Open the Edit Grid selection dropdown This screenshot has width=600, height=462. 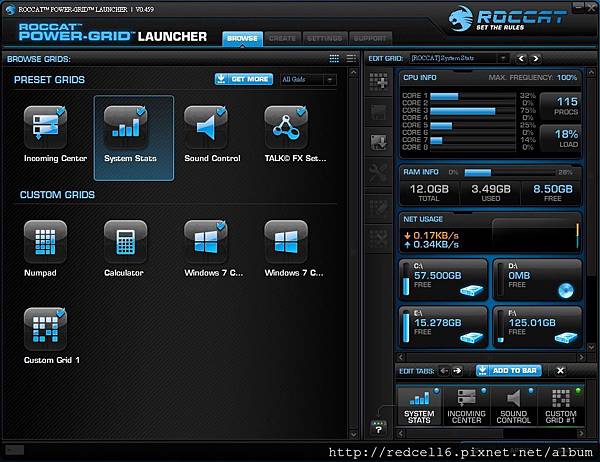(x=460, y=58)
